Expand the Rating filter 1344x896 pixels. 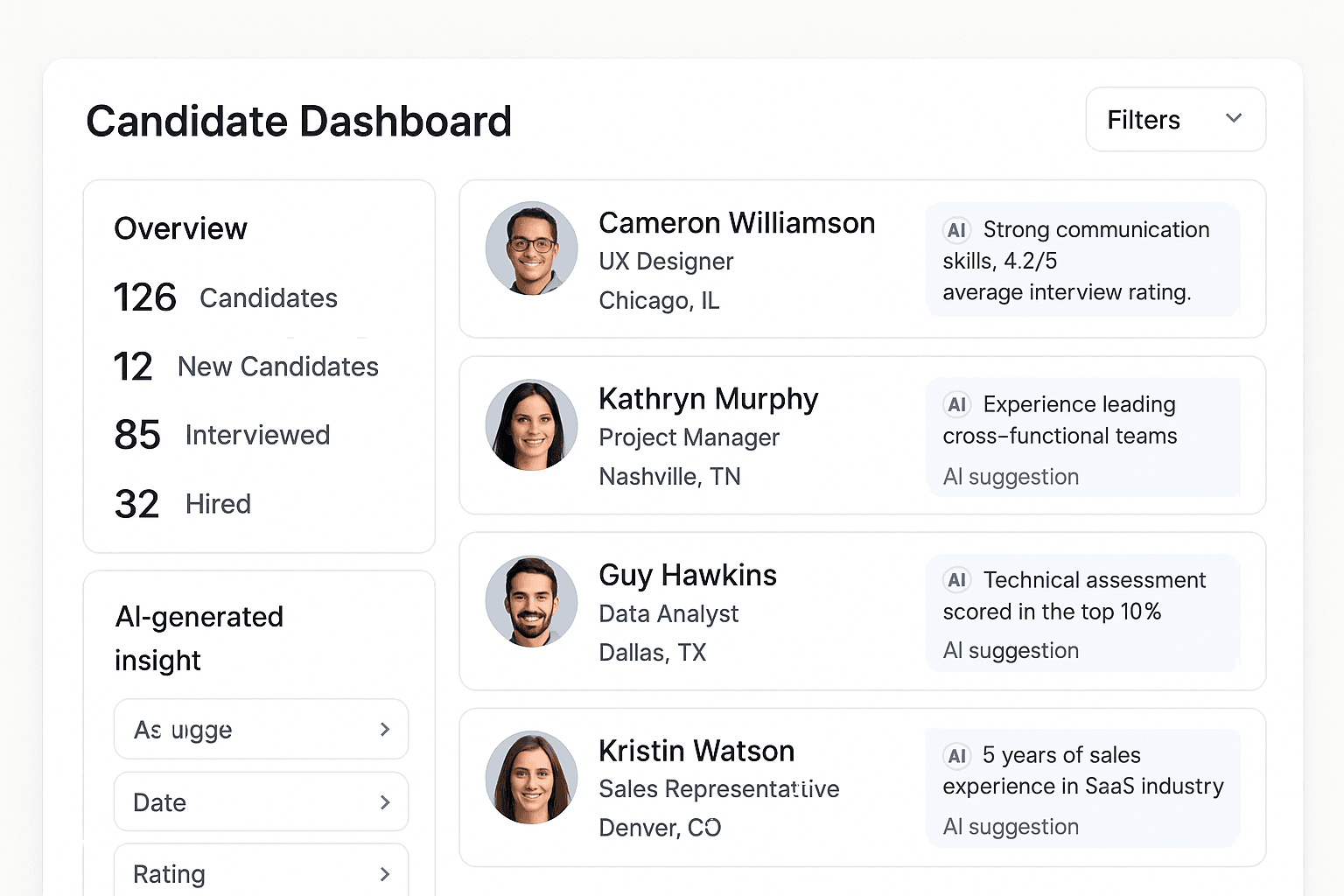tap(260, 873)
